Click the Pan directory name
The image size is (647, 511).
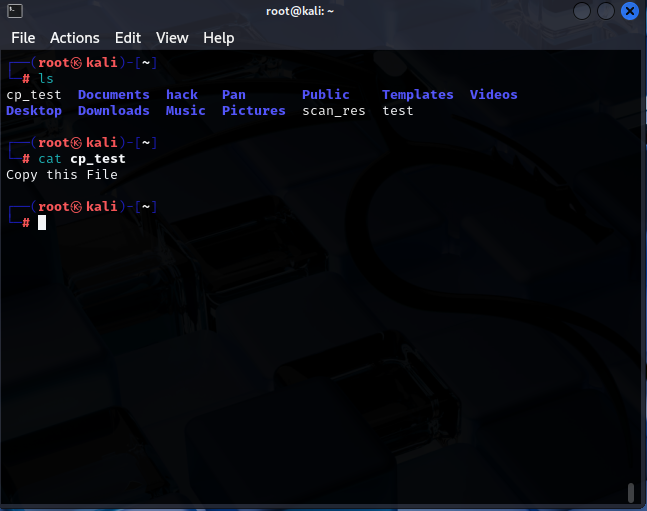point(234,95)
